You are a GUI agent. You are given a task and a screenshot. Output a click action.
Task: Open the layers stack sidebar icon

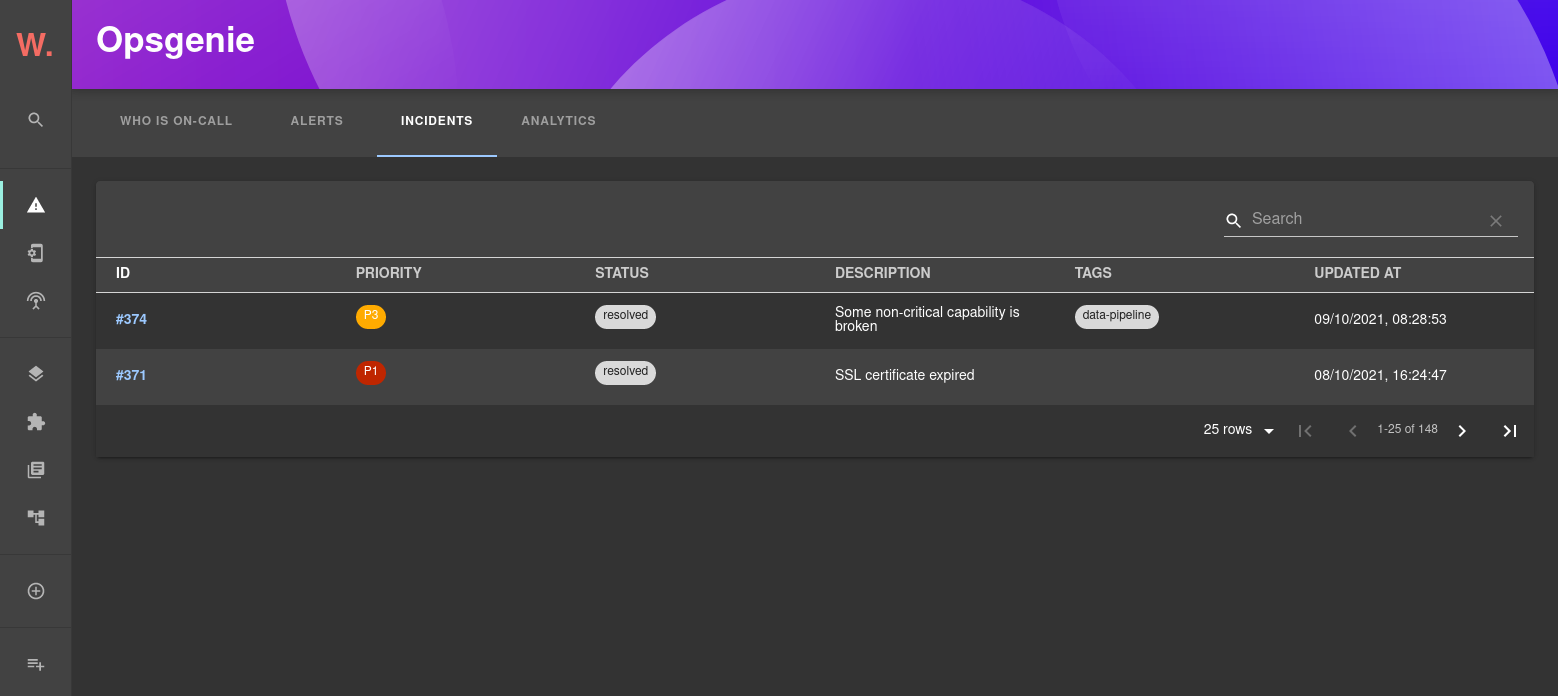36,374
